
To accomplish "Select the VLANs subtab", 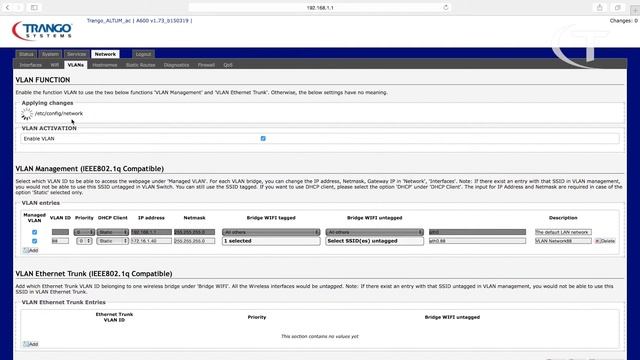I will point(76,65).
